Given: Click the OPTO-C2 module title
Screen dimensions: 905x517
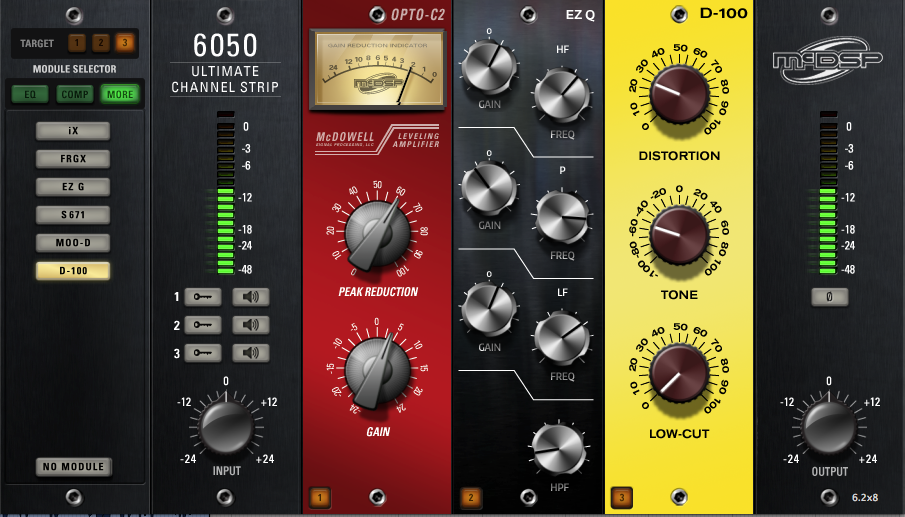Looking at the screenshot, I should [418, 15].
